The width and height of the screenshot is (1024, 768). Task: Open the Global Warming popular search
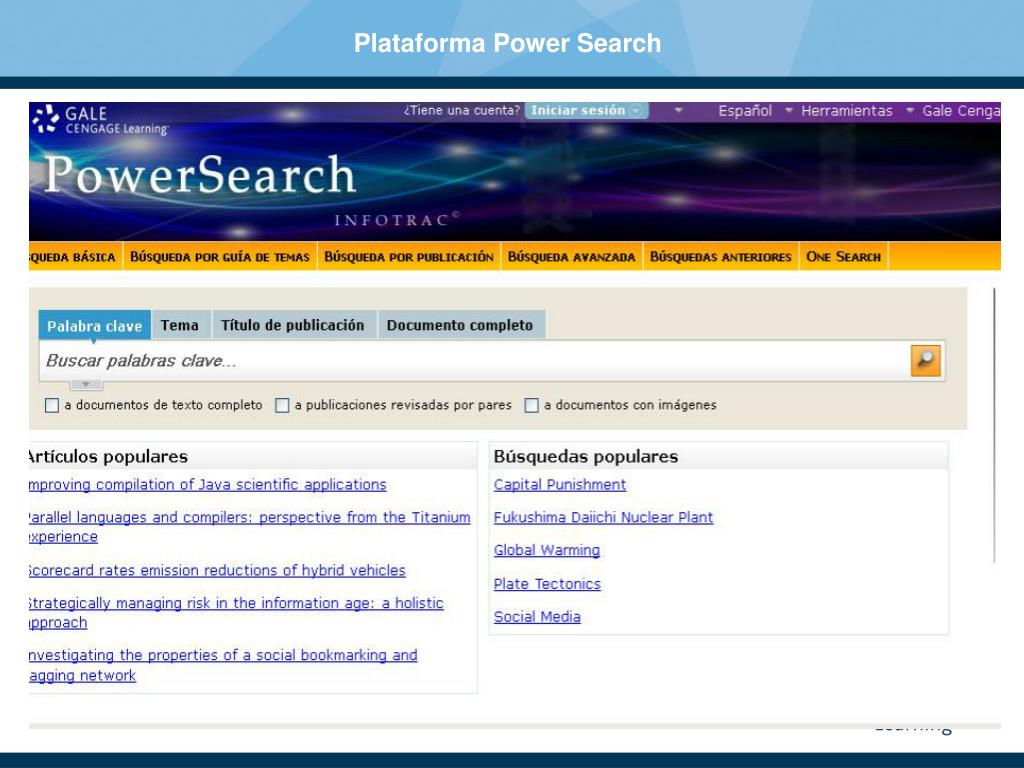coord(547,551)
